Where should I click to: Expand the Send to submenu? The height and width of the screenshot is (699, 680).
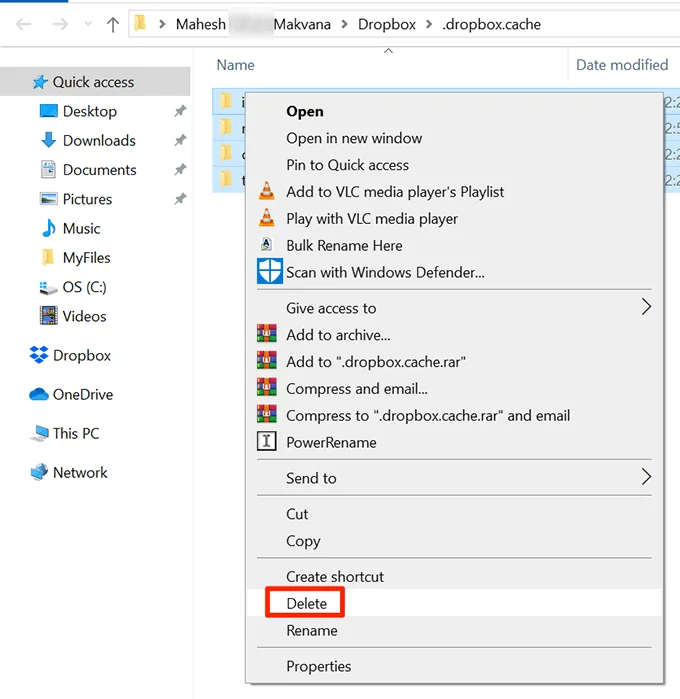(454, 478)
